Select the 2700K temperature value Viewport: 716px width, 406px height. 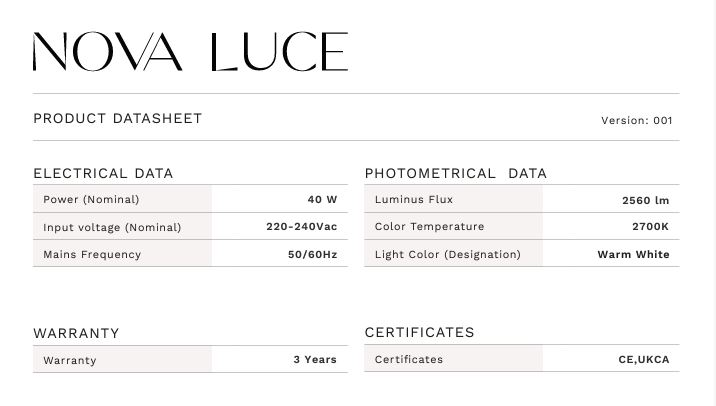tap(650, 227)
